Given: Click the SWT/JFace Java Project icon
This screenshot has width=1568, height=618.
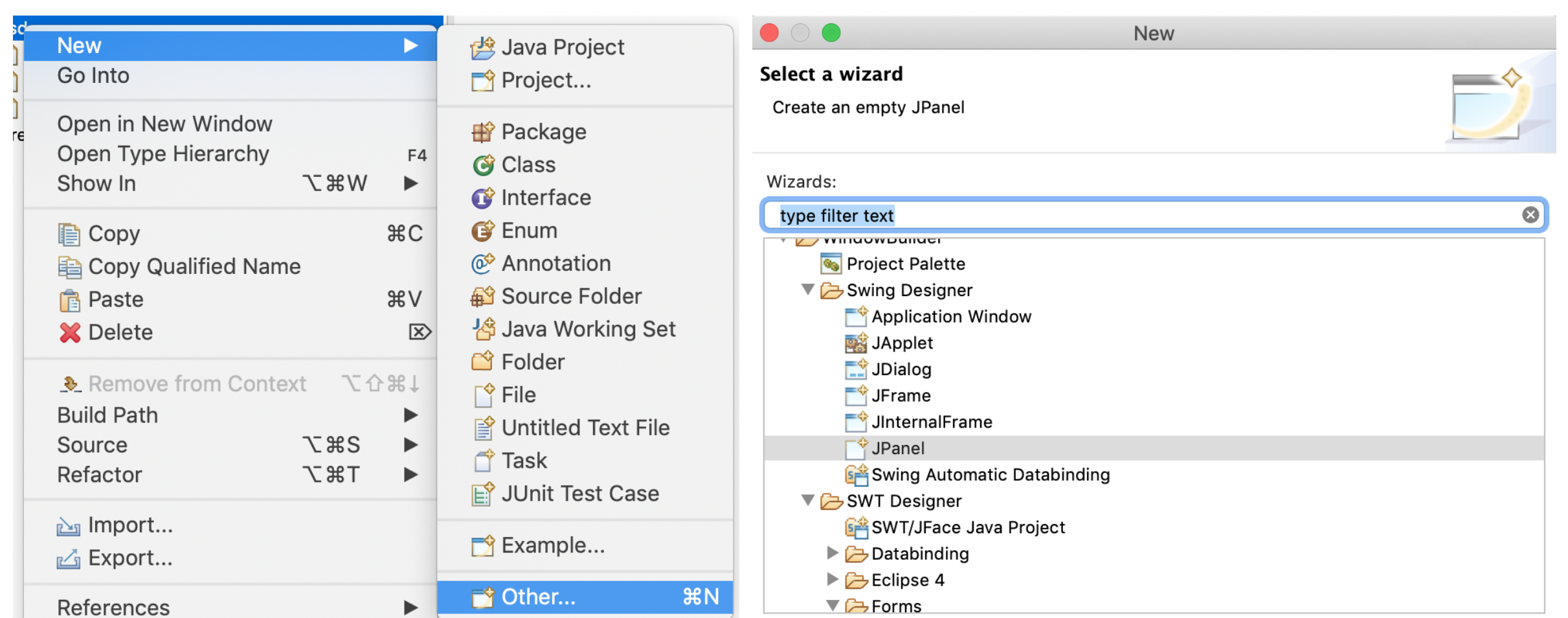Looking at the screenshot, I should pos(856,527).
